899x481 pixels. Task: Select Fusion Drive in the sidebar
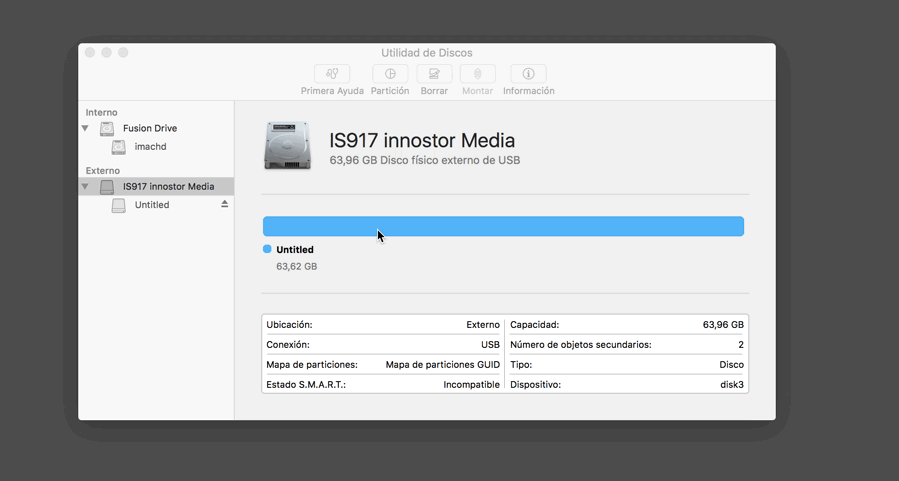[x=149, y=129]
